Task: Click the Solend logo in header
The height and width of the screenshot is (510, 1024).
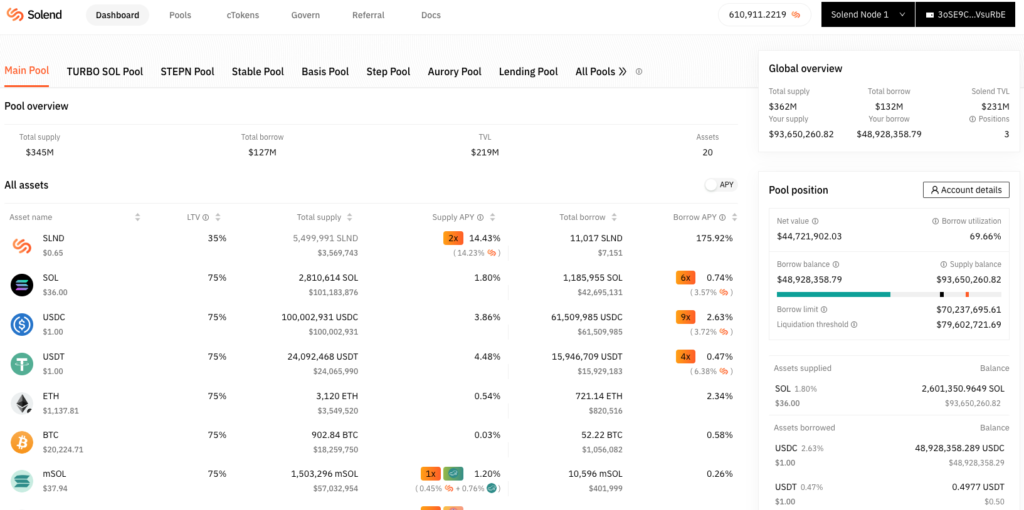Action: tap(35, 14)
